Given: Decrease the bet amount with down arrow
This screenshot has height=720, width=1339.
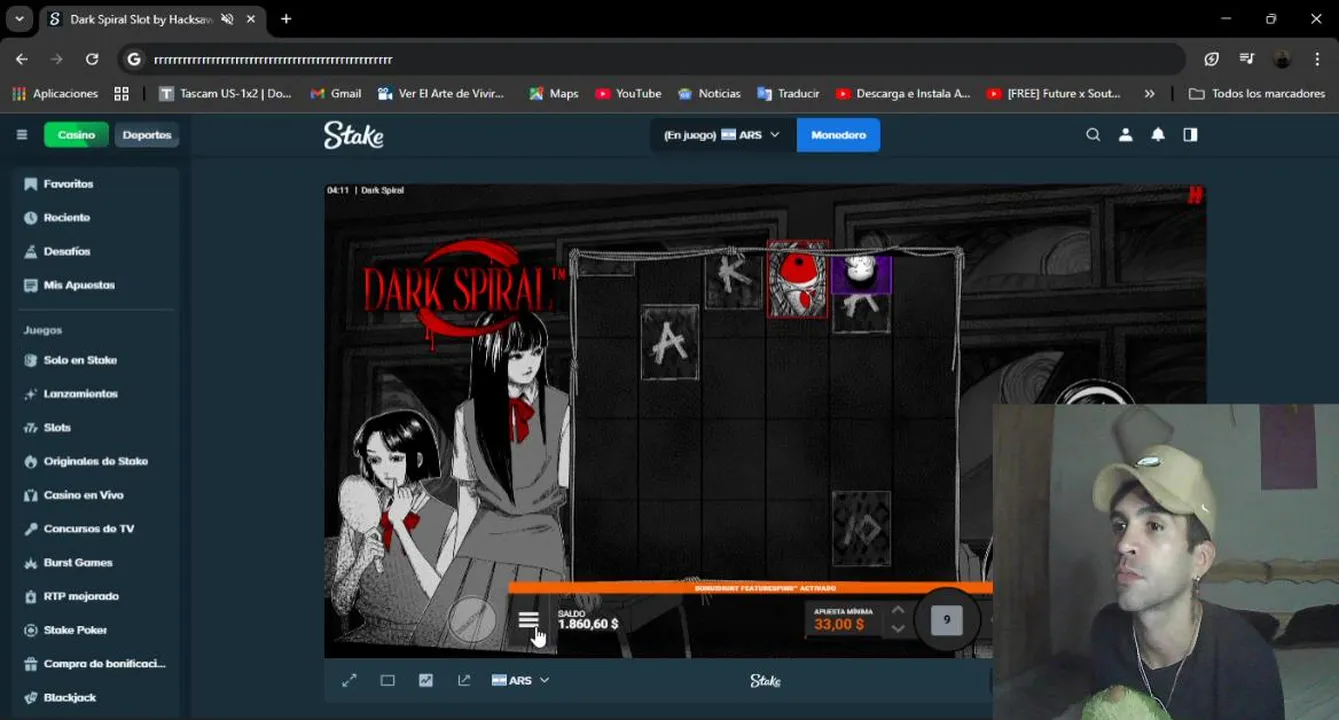Looking at the screenshot, I should click(897, 629).
